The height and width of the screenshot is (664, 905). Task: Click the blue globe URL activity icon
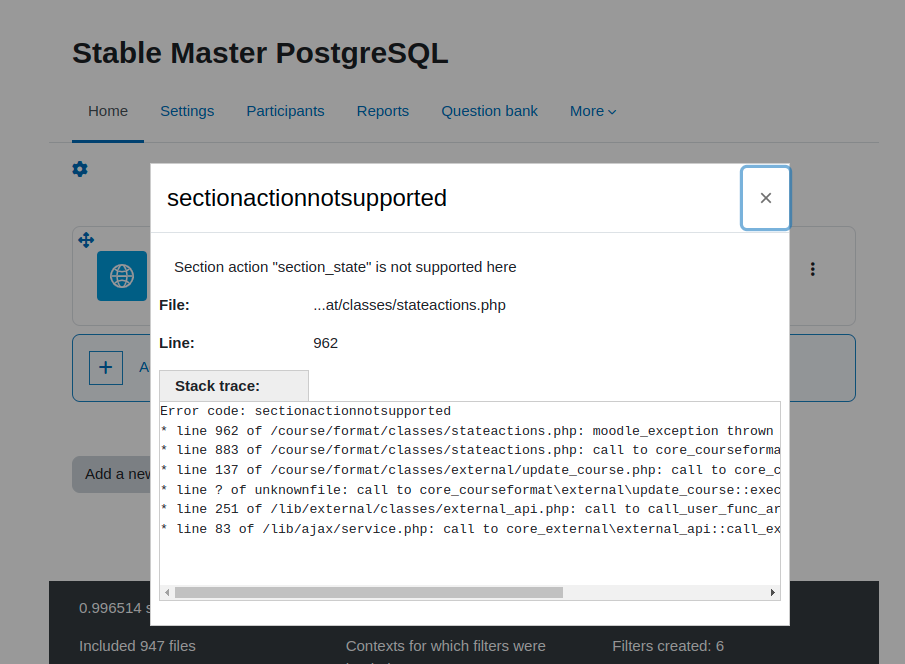click(122, 276)
